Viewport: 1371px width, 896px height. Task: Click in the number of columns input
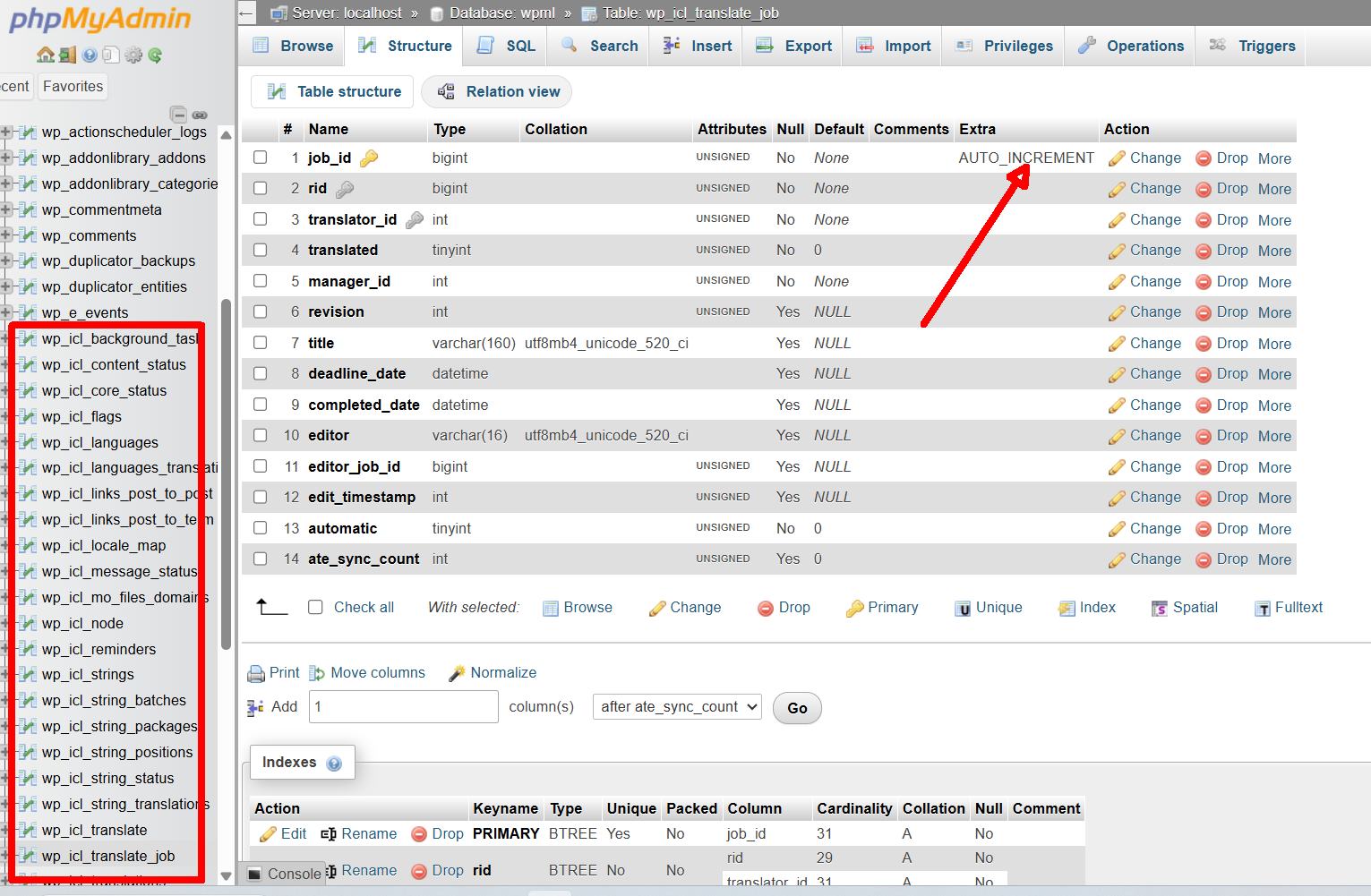point(404,706)
